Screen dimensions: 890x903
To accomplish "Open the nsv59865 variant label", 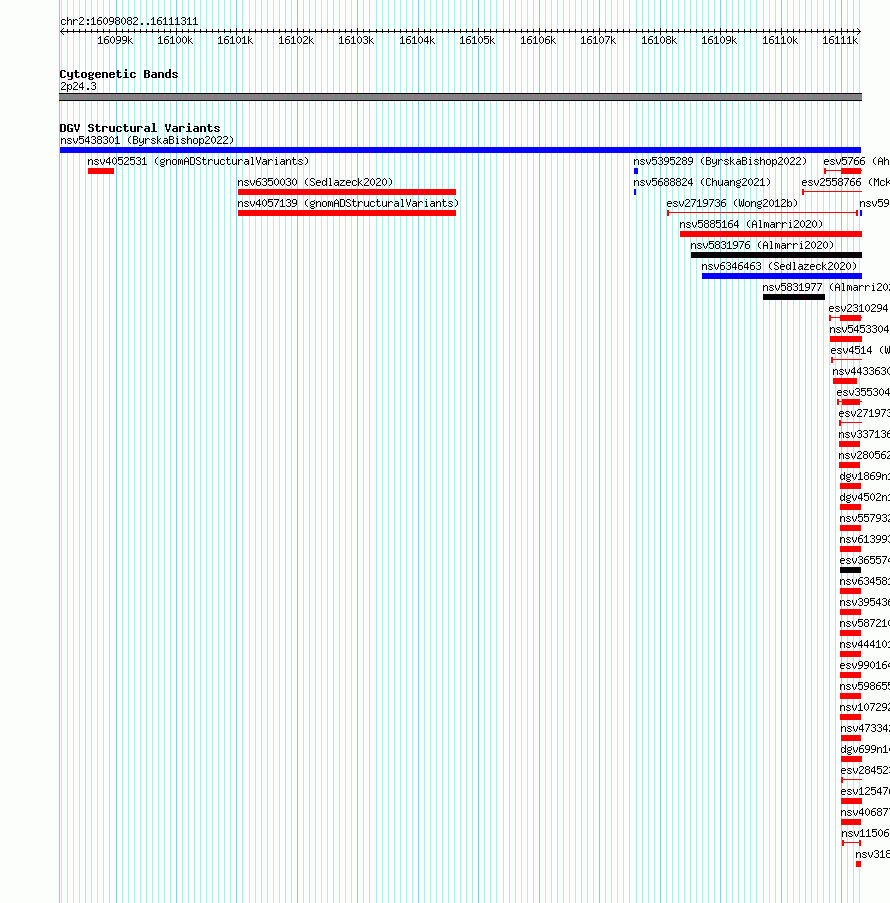I will point(865,687).
